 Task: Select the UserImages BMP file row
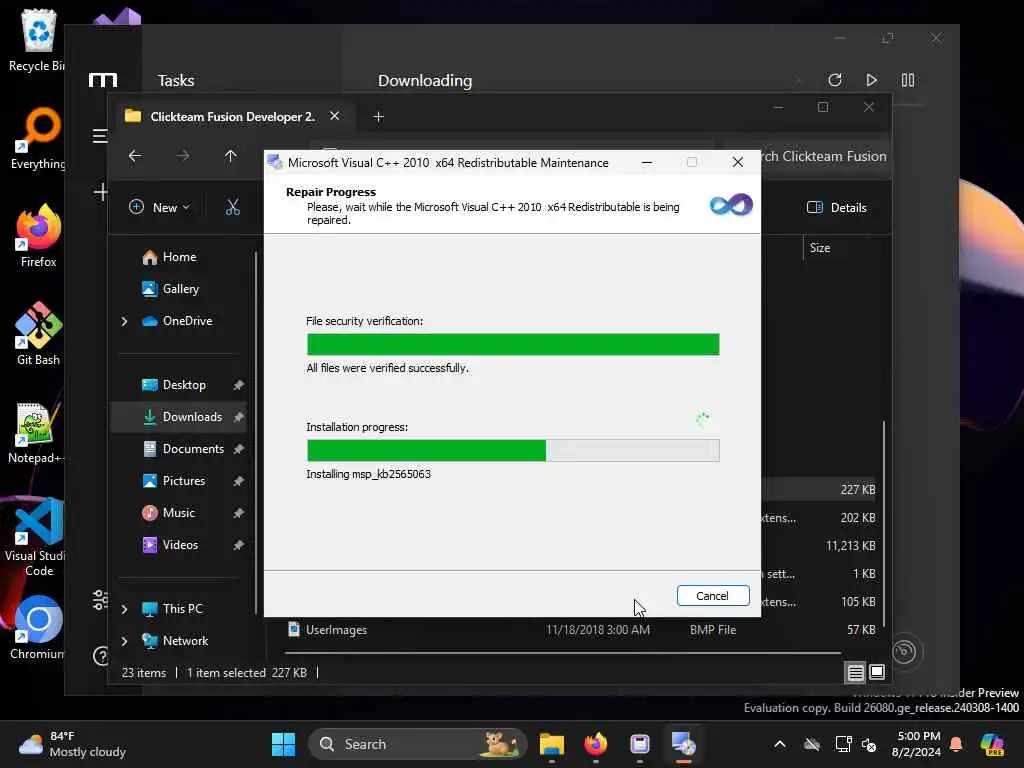coord(581,630)
